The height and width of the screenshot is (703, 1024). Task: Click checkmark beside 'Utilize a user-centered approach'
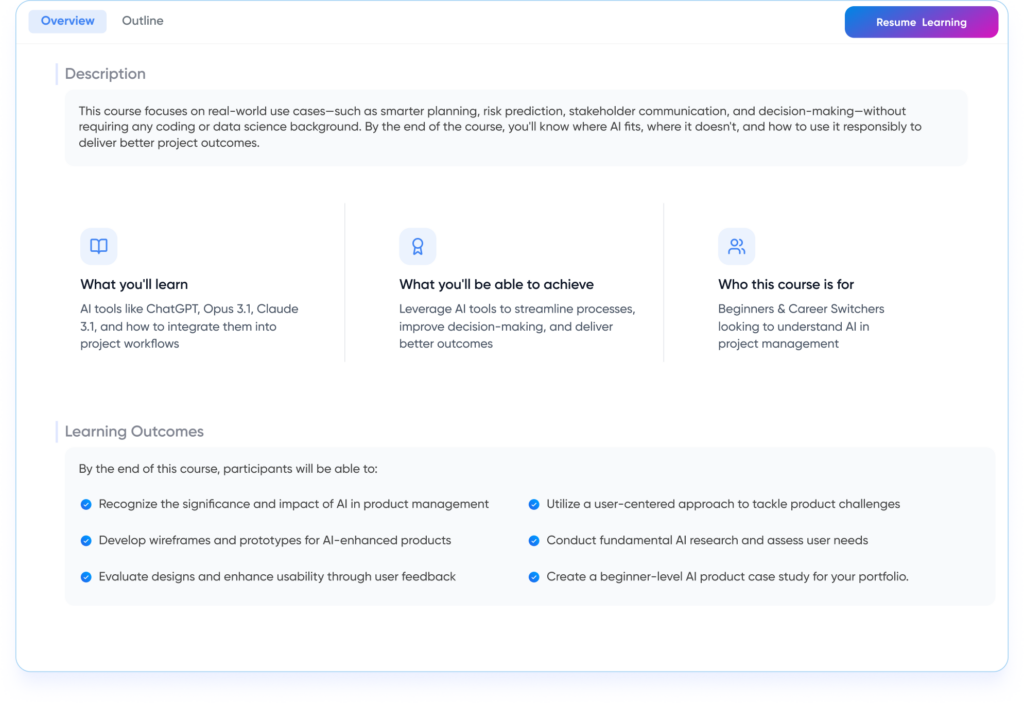(x=534, y=505)
